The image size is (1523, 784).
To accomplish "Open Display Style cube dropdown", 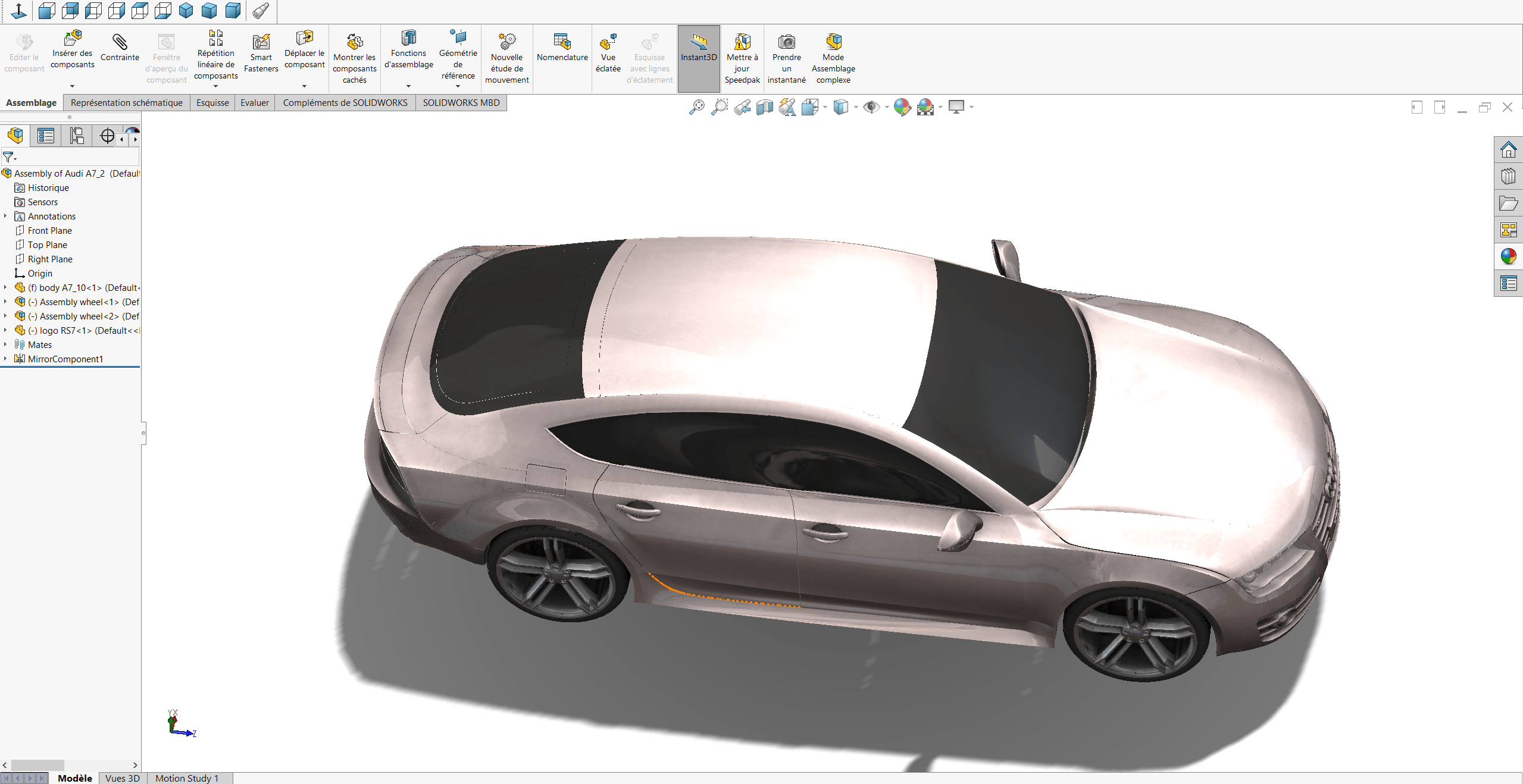I will [856, 107].
